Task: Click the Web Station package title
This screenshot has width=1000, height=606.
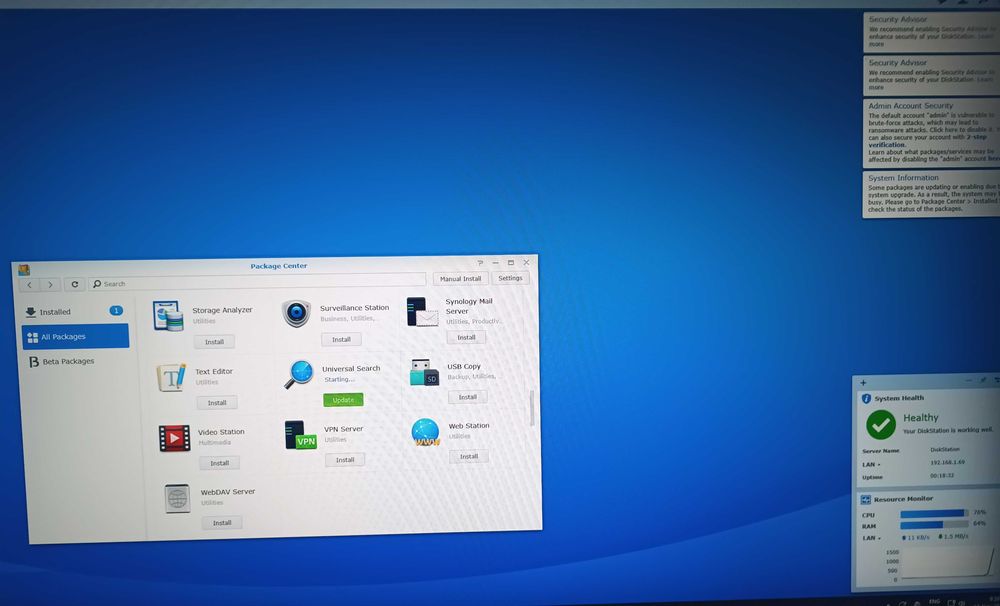Action: tap(469, 426)
